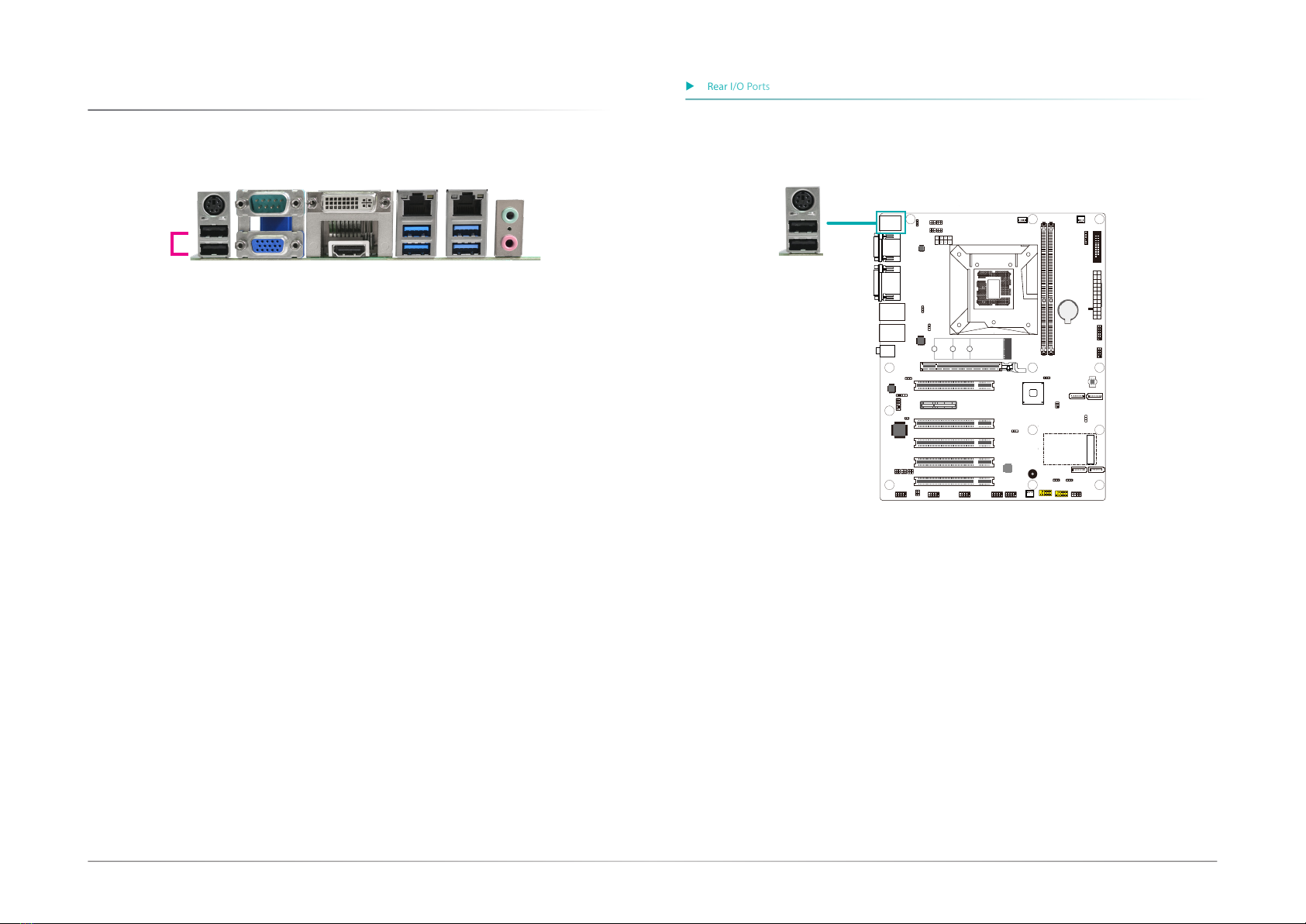The height and width of the screenshot is (924, 1306).
Task: Click the square chipset on the board diagram
Action: tap(1032, 393)
